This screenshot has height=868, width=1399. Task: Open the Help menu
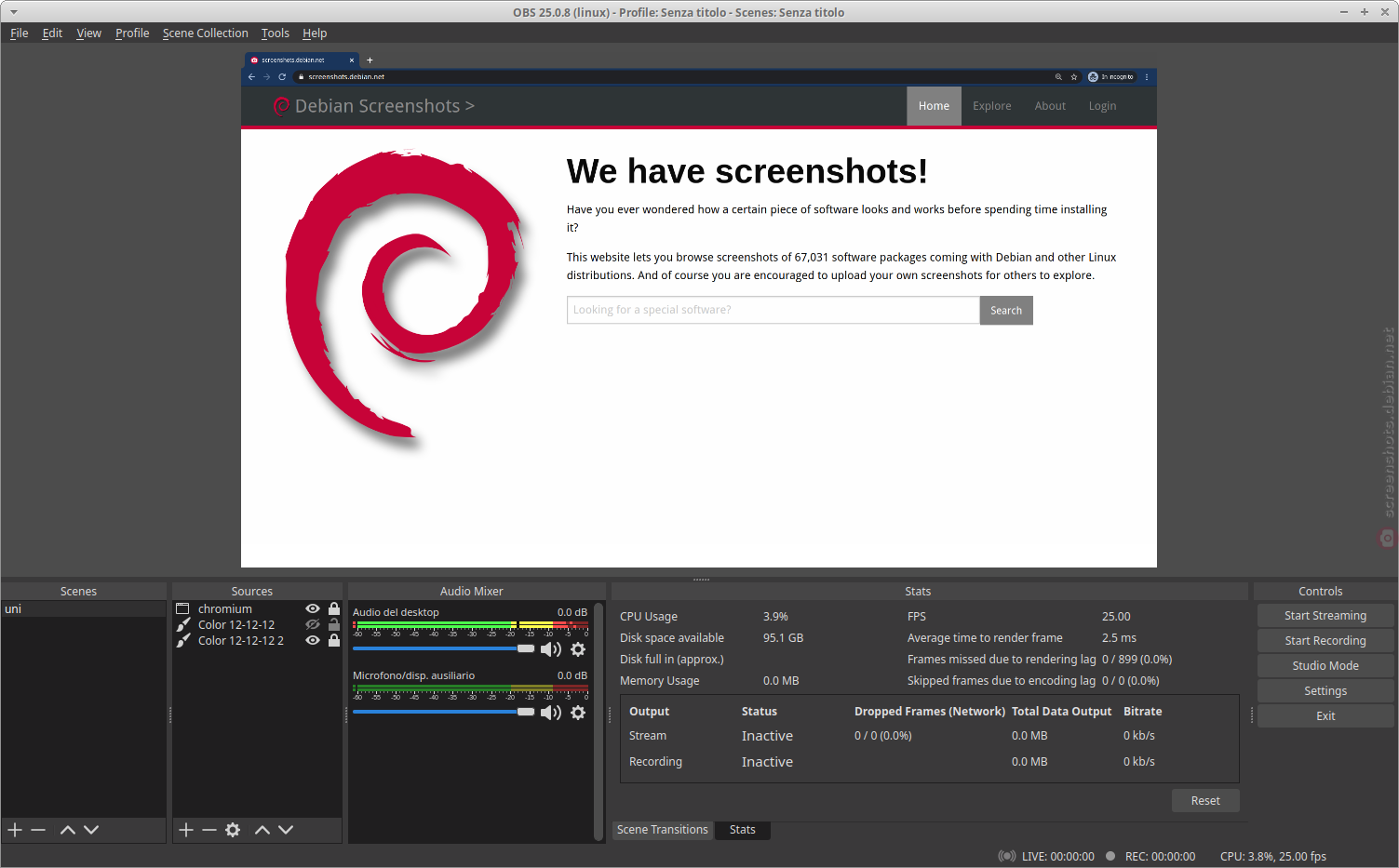(x=315, y=33)
